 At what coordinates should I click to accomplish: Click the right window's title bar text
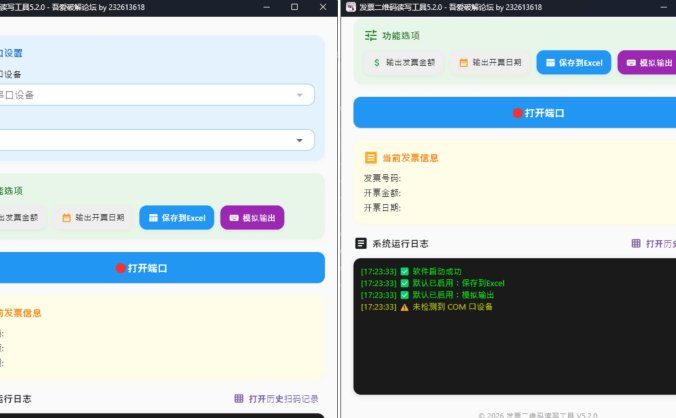coord(451,7)
